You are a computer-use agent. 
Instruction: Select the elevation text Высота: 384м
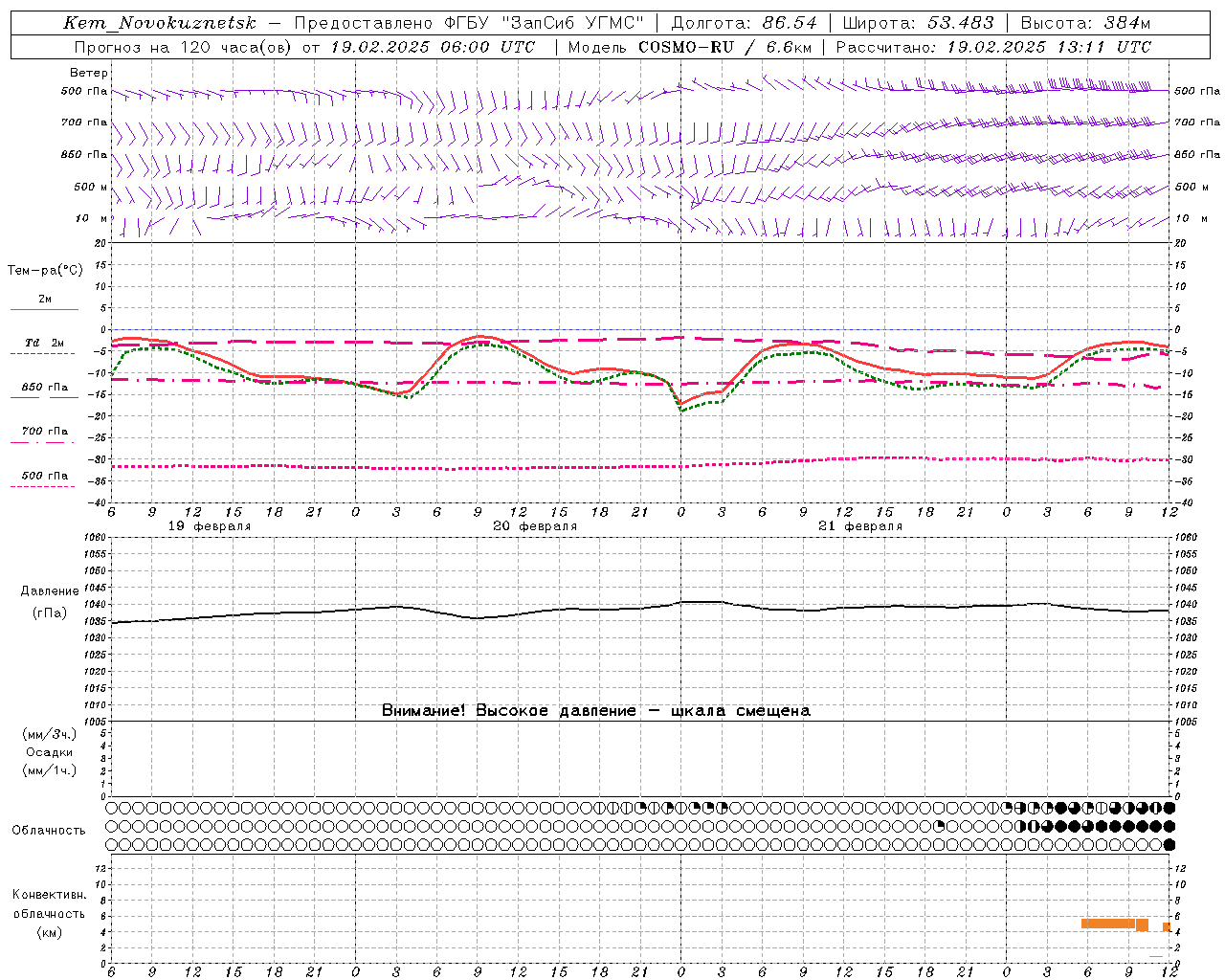[x=1085, y=23]
